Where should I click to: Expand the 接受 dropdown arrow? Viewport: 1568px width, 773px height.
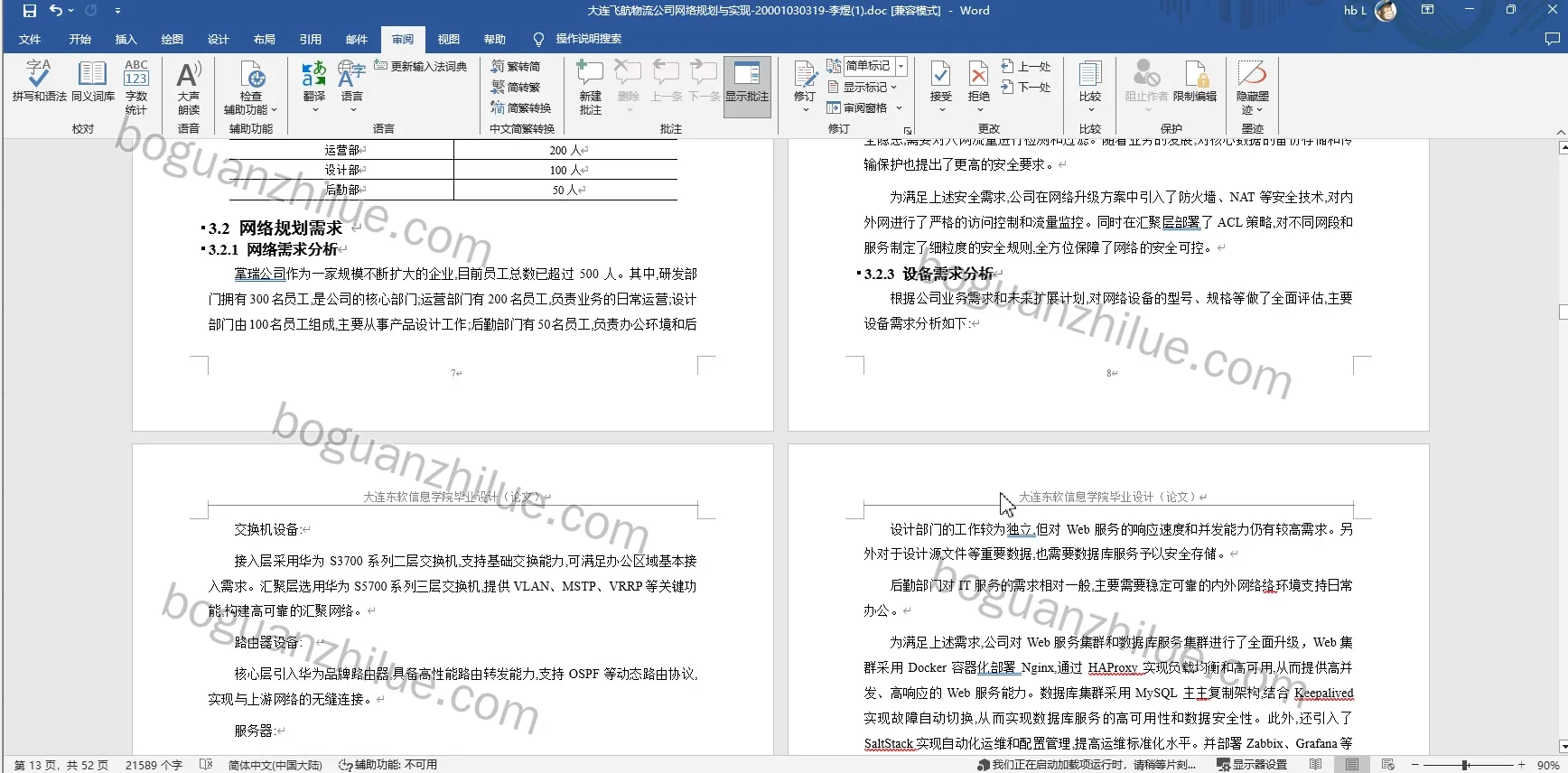(940, 110)
